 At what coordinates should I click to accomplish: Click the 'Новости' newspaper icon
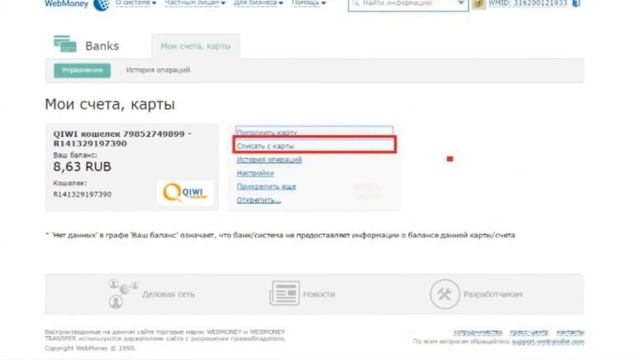tap(284, 293)
